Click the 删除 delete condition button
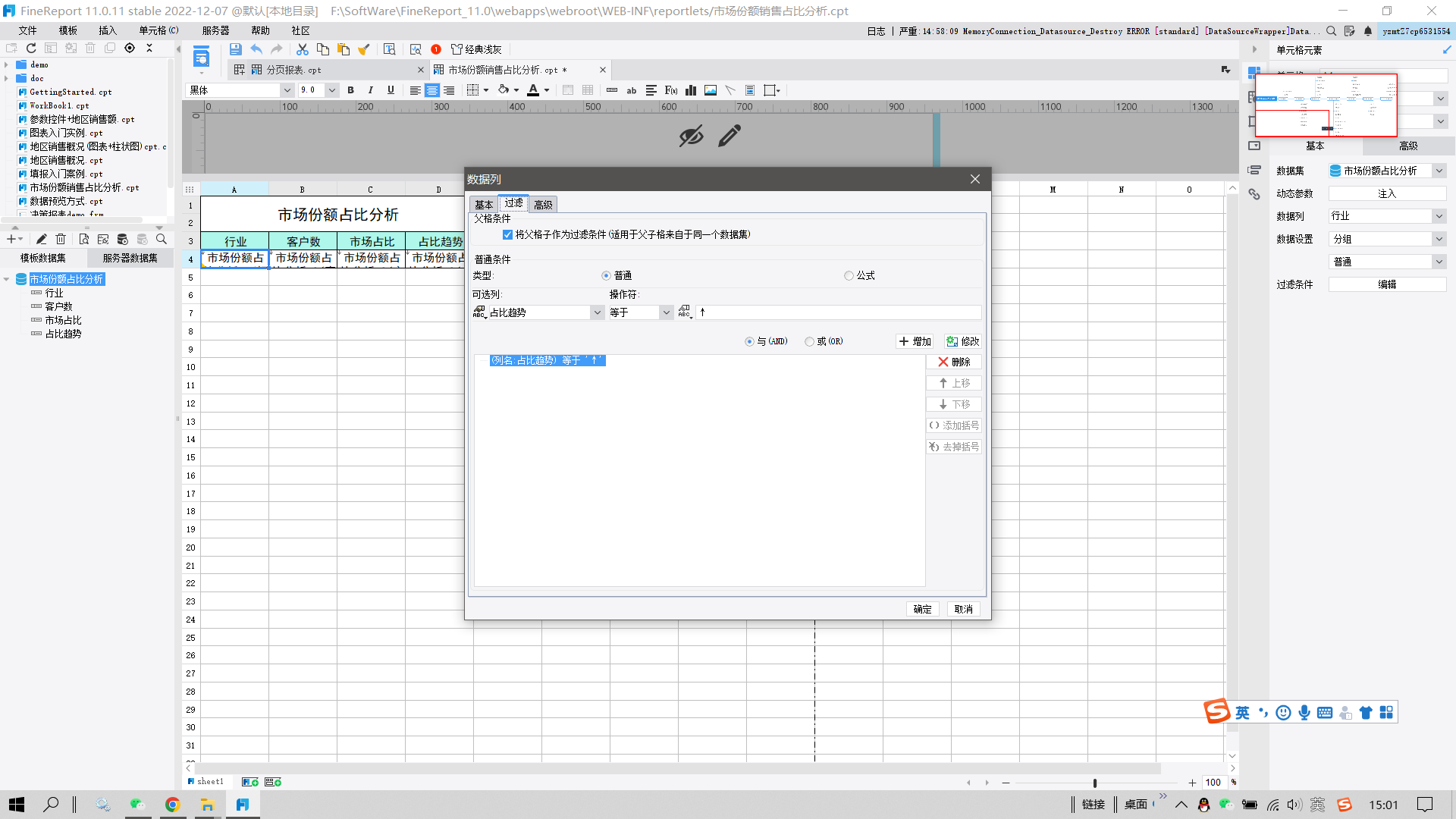 pyautogui.click(x=954, y=362)
